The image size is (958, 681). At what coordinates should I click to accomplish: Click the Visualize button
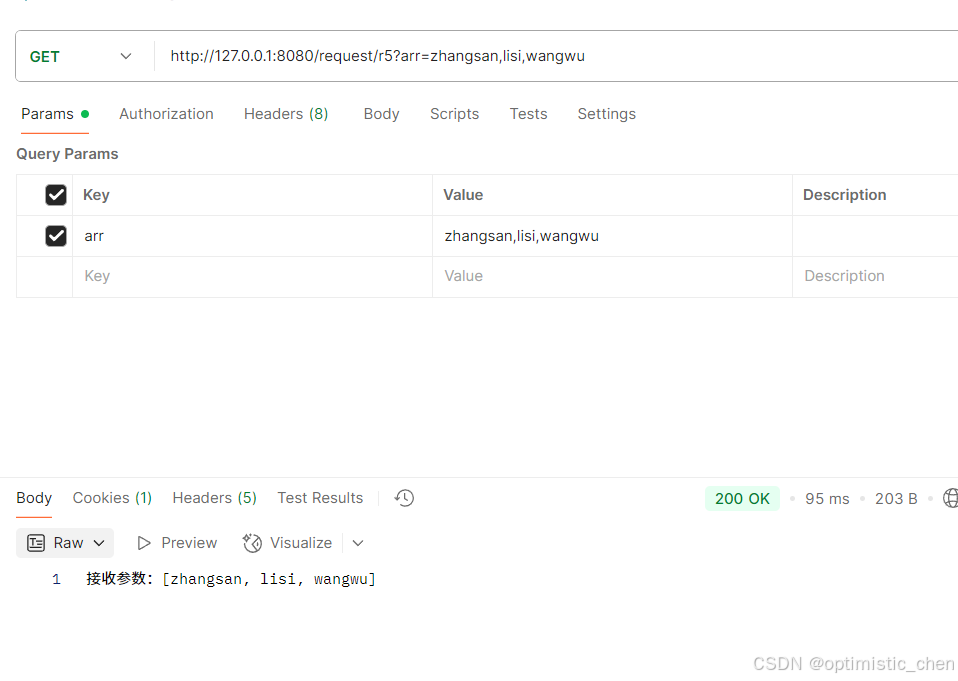click(x=287, y=543)
